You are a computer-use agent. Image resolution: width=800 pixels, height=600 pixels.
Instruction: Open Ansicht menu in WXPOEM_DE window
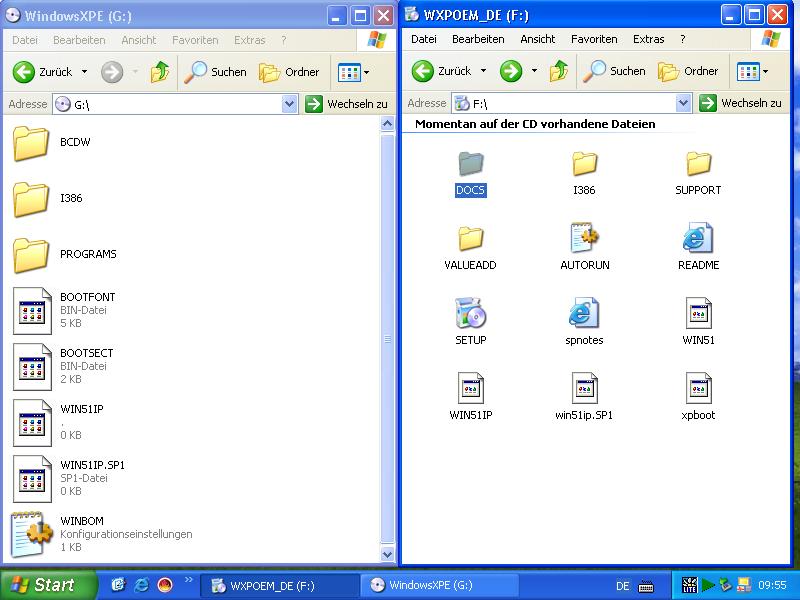click(538, 39)
